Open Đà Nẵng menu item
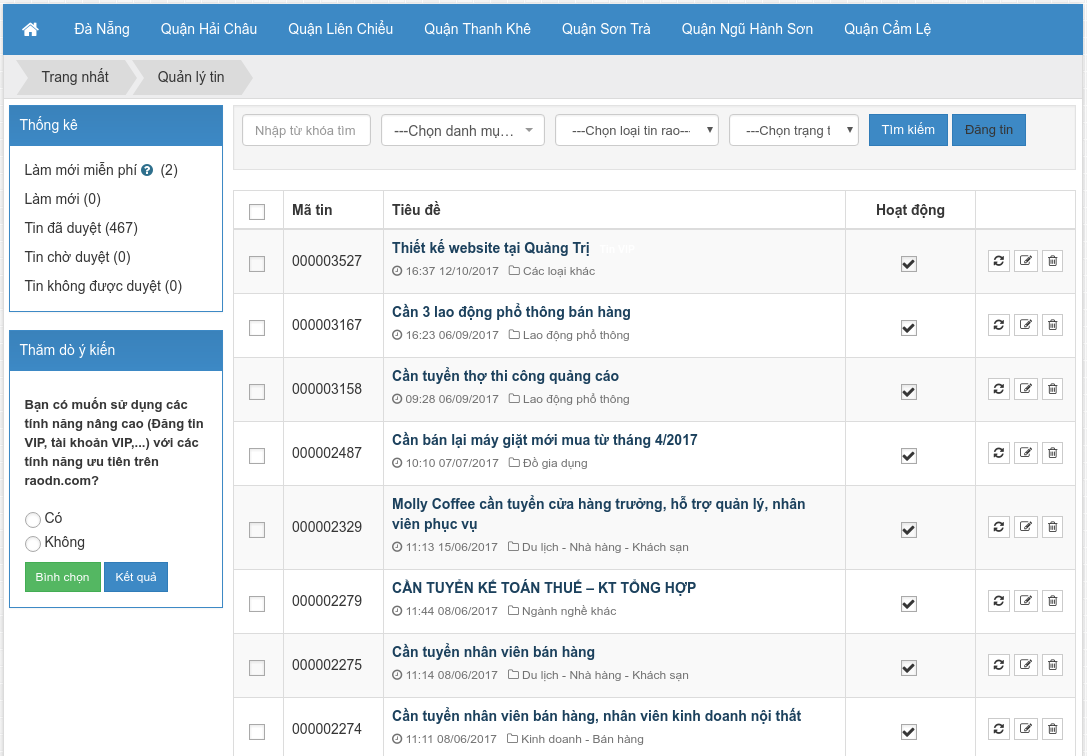Screen dimensions: 1087x756 click(x=102, y=29)
